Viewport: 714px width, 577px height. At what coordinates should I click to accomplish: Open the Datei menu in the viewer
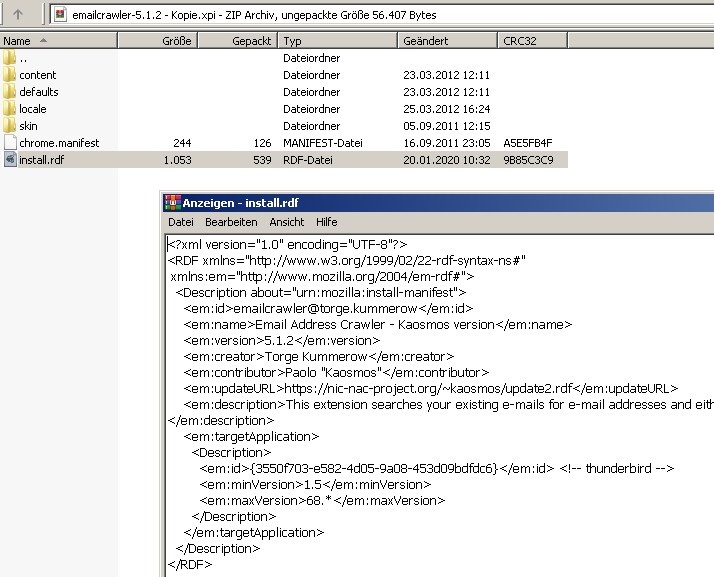click(181, 222)
